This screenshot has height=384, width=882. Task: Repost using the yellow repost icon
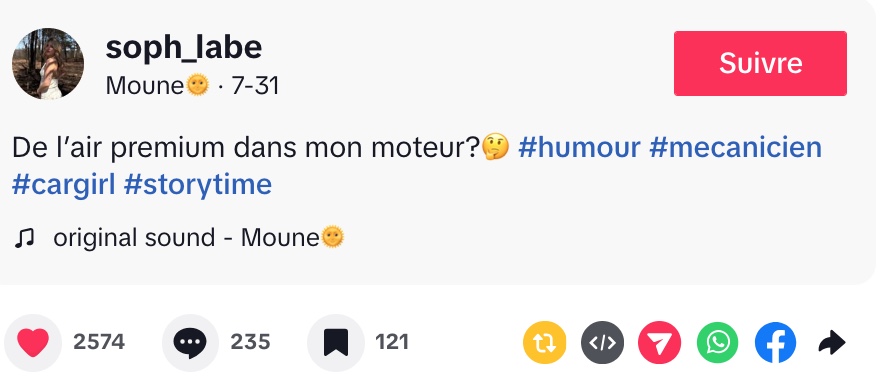click(x=544, y=342)
